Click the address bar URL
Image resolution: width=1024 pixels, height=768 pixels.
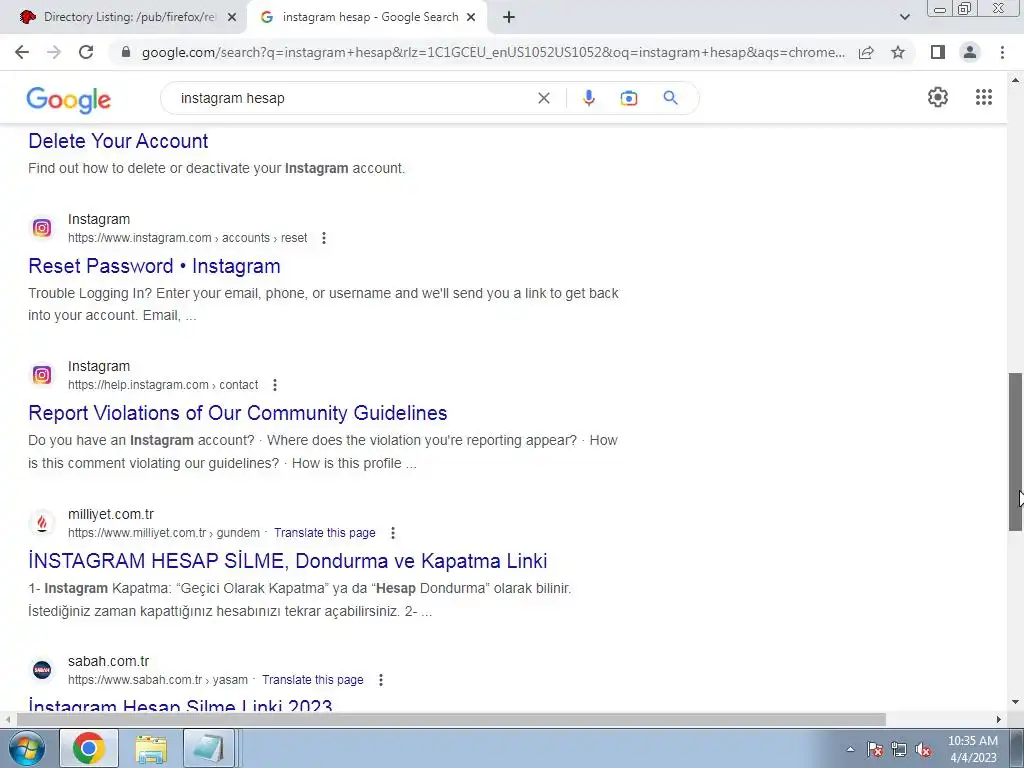point(493,52)
